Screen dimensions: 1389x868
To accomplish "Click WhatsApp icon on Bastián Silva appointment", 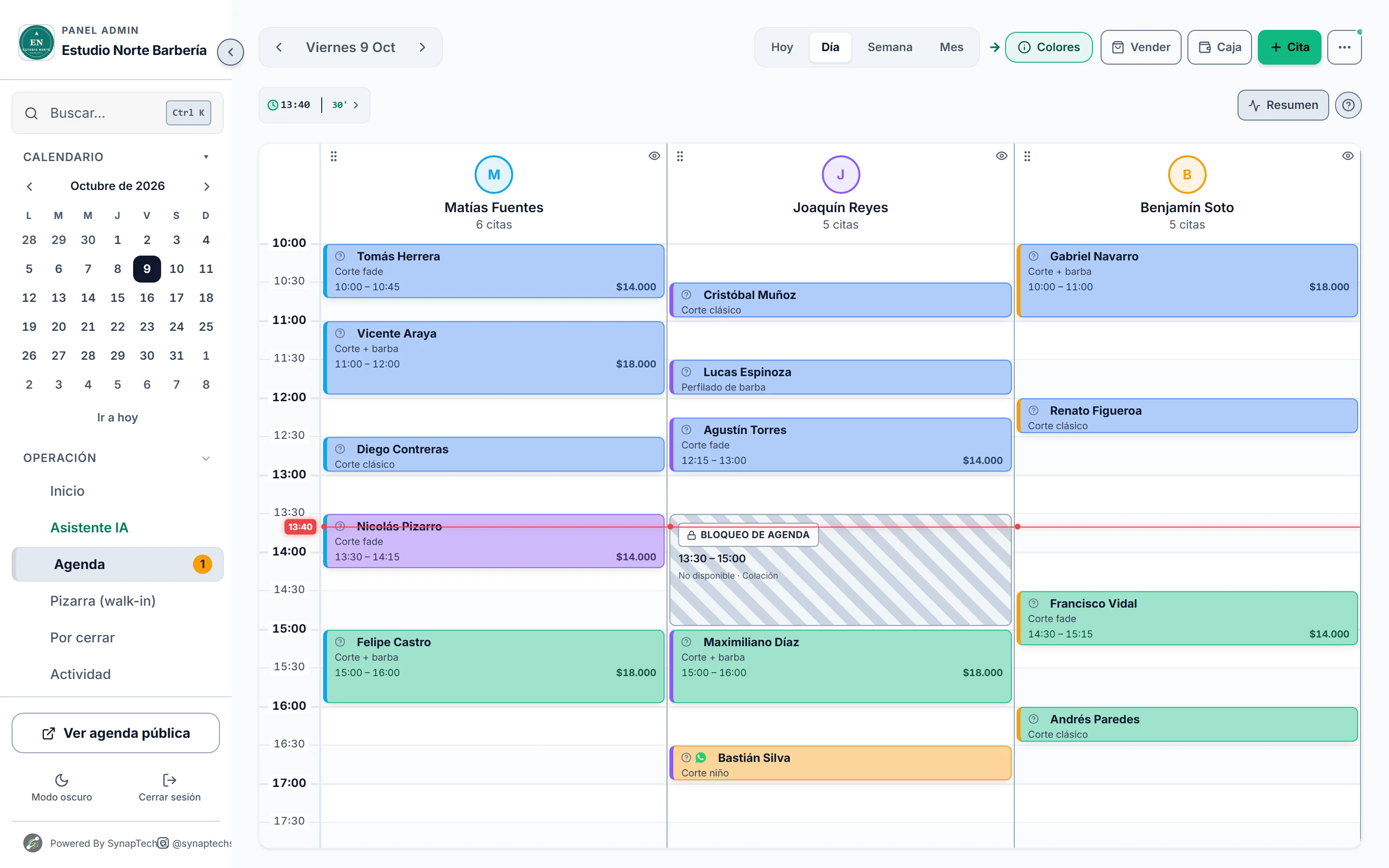I will click(x=701, y=758).
